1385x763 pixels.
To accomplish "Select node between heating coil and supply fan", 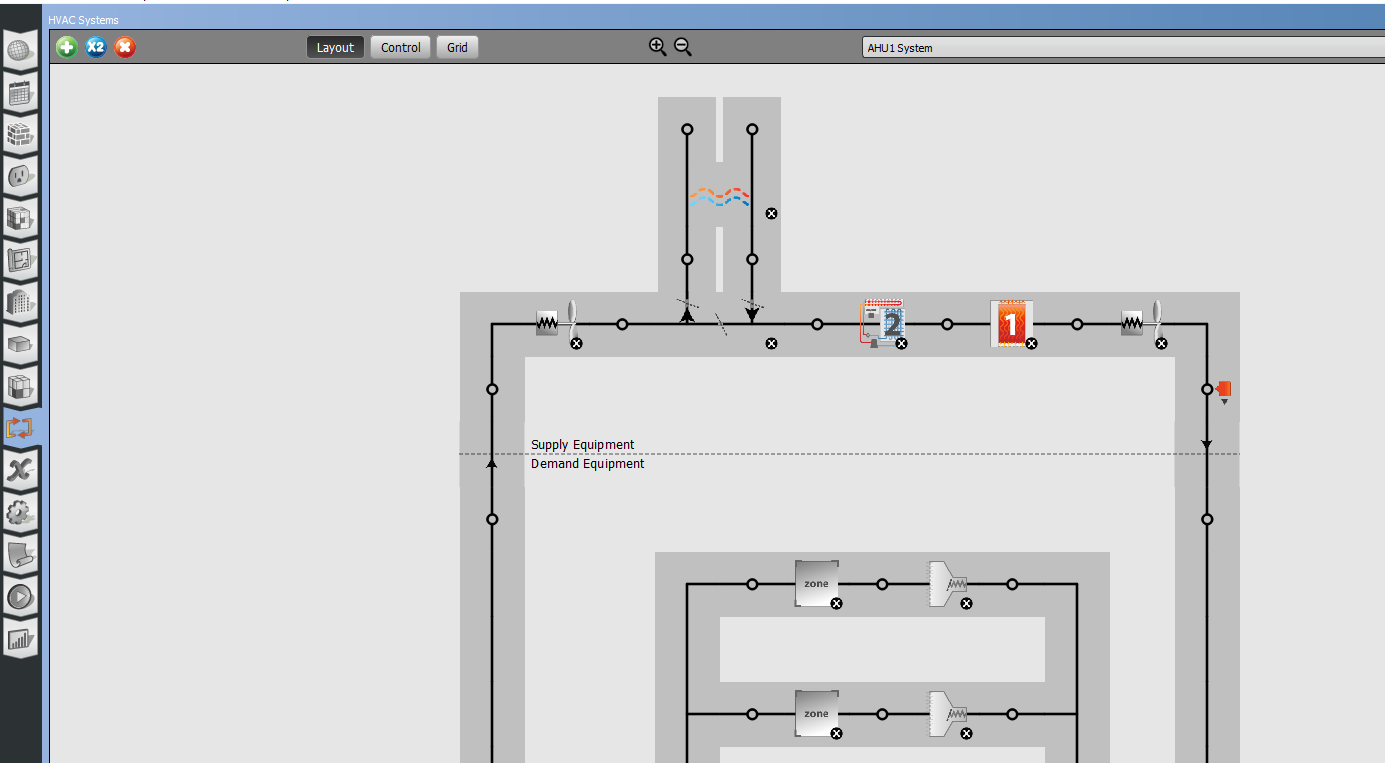I will 1077,324.
